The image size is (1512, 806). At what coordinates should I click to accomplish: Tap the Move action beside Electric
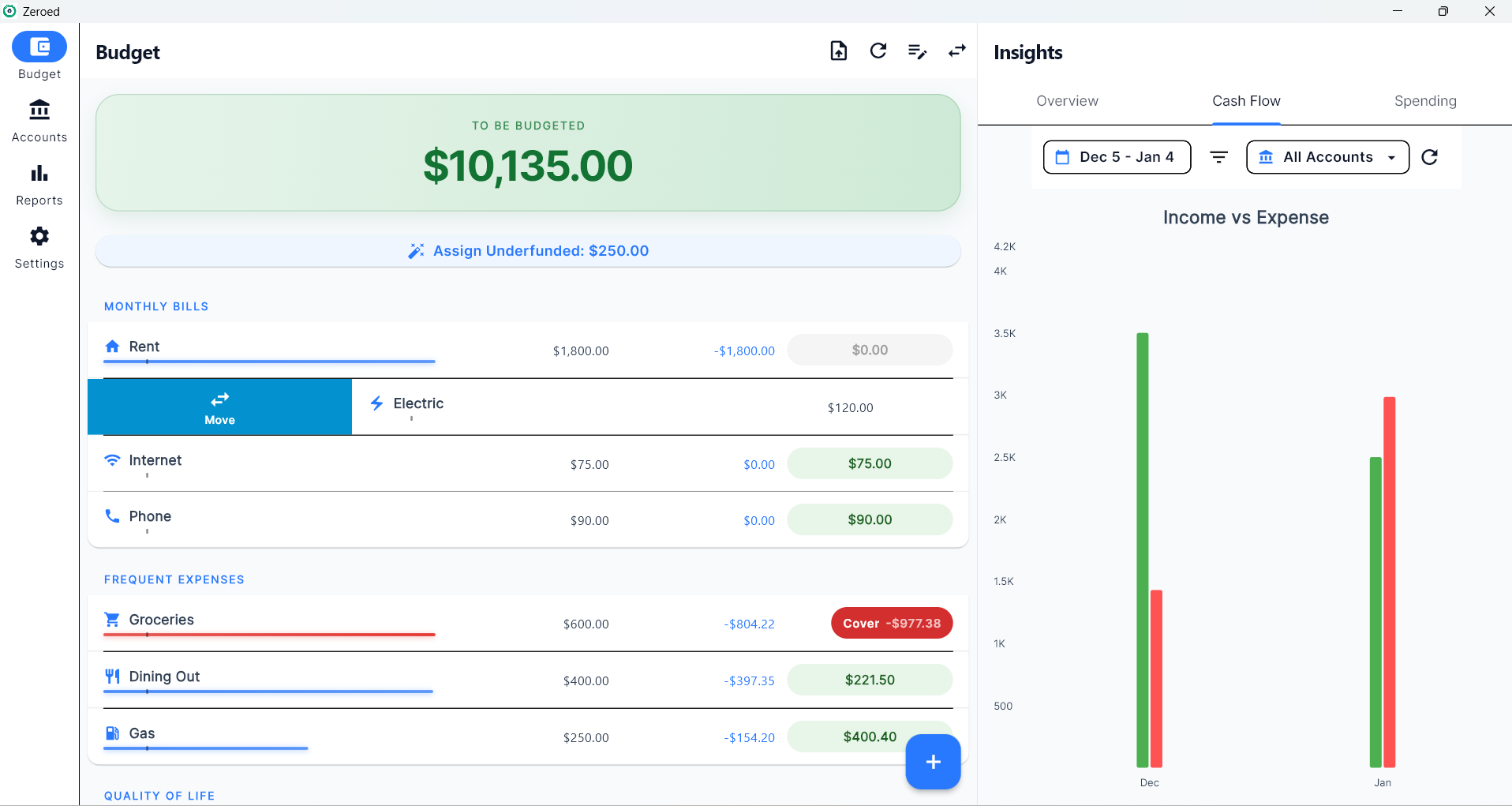click(219, 407)
